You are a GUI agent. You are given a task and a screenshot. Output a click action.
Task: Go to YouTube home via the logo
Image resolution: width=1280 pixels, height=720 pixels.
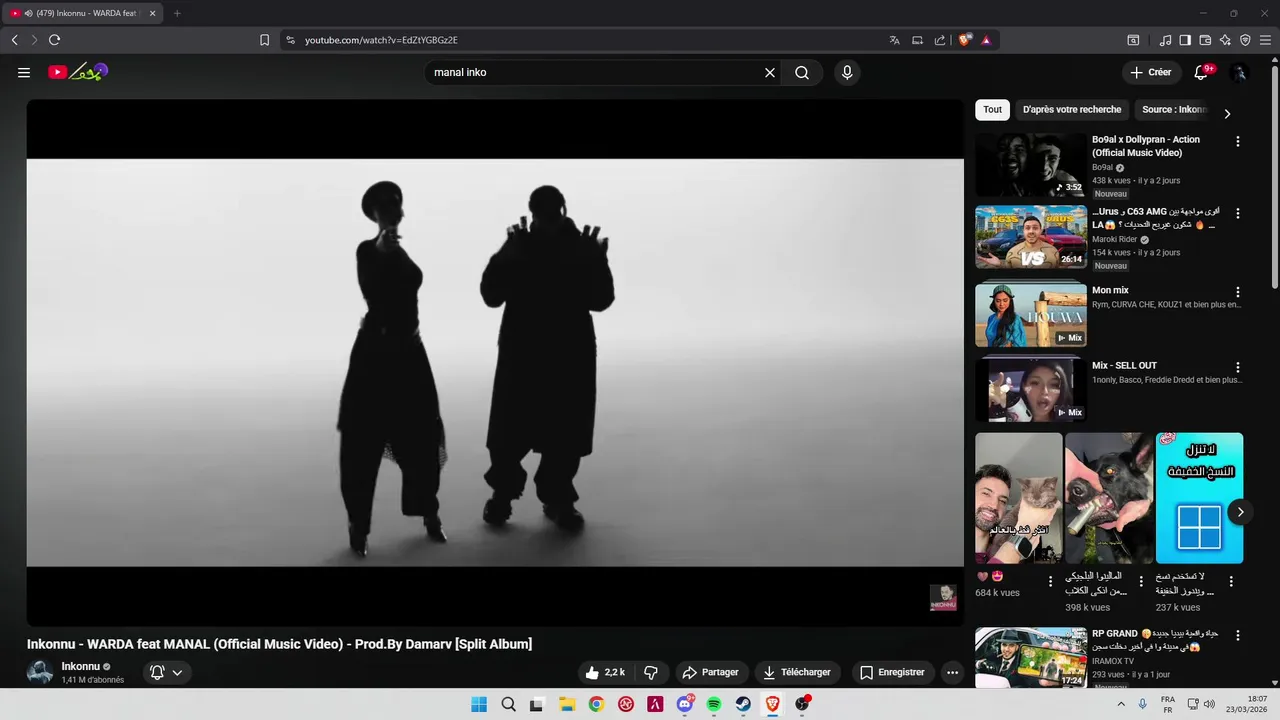click(x=78, y=72)
